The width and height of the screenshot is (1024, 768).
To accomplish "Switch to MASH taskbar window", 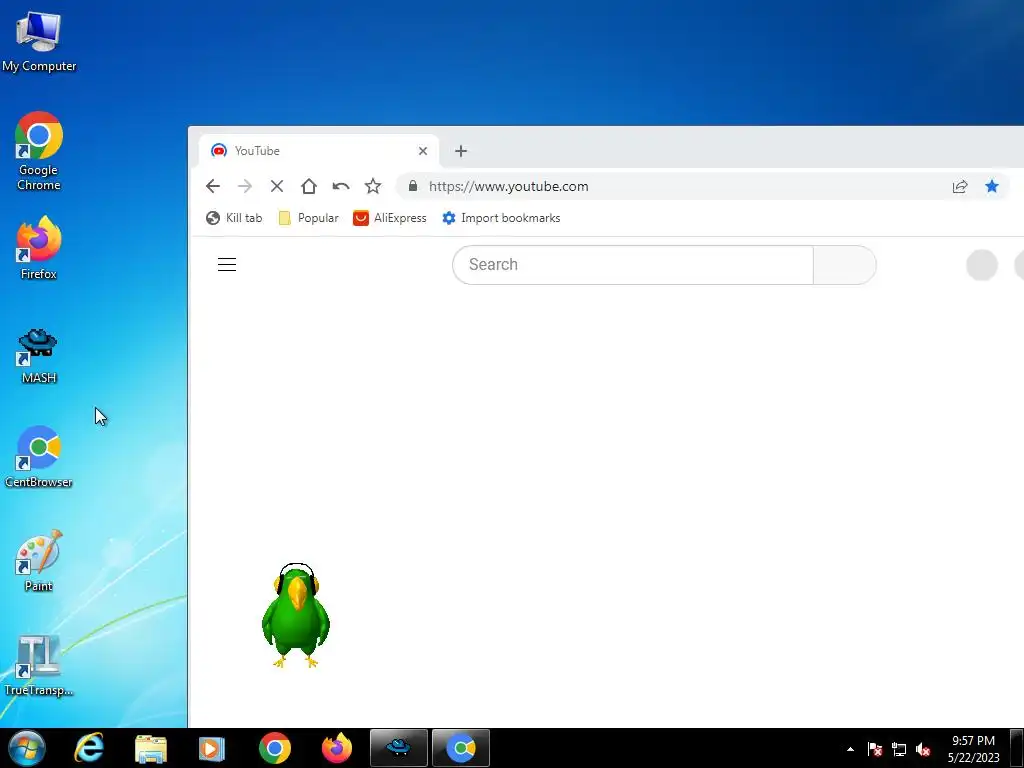I will pyautogui.click(x=399, y=748).
